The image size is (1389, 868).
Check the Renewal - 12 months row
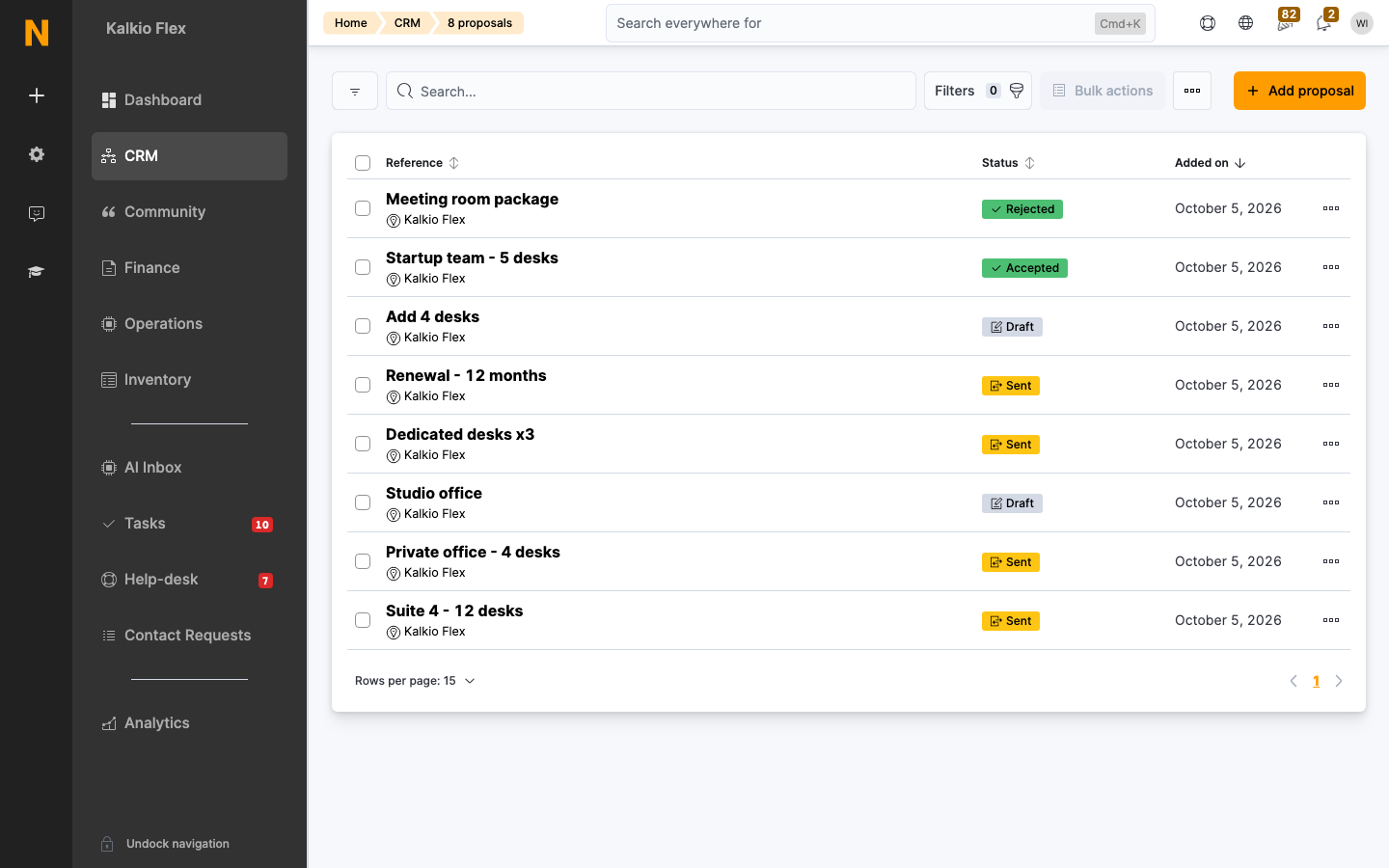click(363, 385)
